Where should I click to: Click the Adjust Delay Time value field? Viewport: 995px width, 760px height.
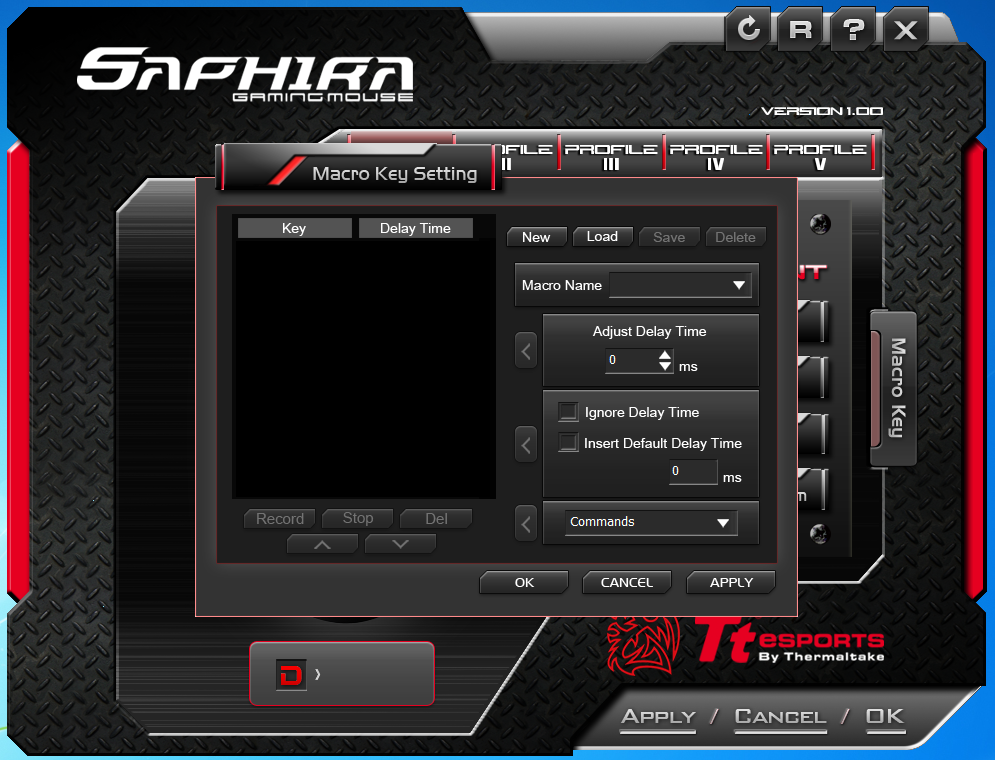632,360
